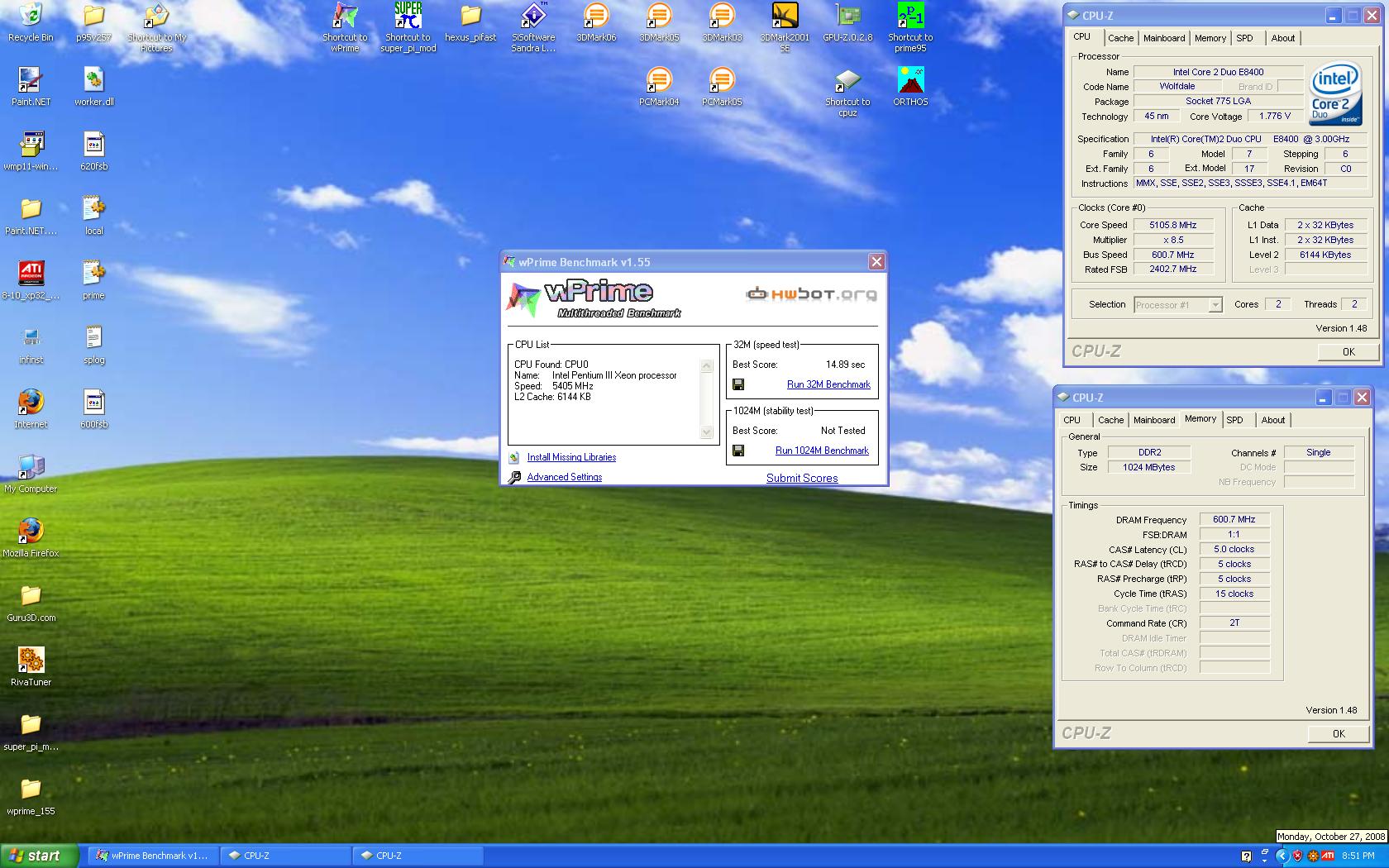Launch the 3DMark06 desktop icon
The height and width of the screenshot is (868, 1389).
coord(596,22)
